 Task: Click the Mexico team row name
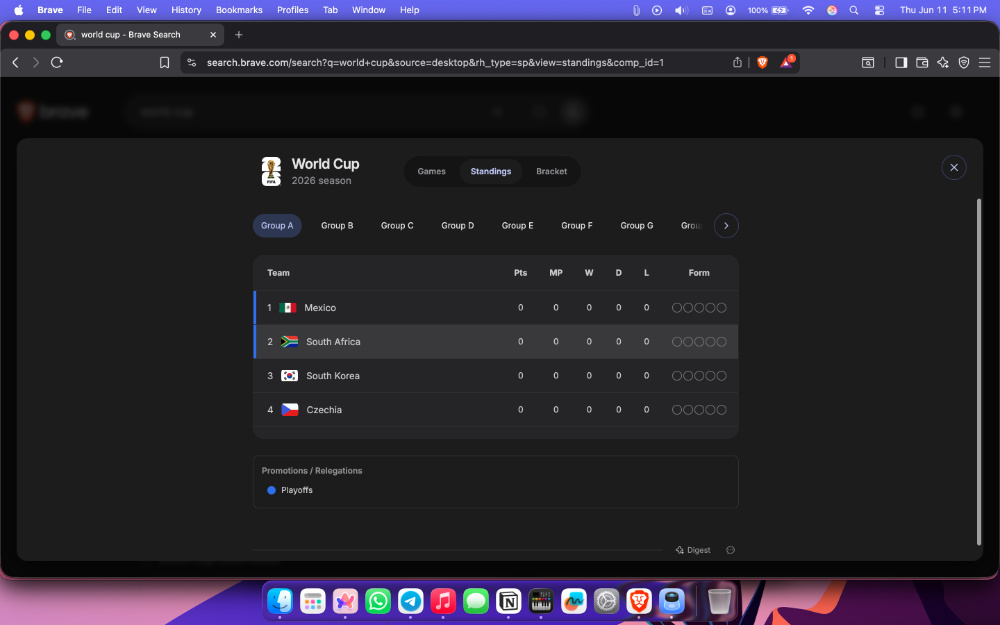pyautogui.click(x=320, y=308)
